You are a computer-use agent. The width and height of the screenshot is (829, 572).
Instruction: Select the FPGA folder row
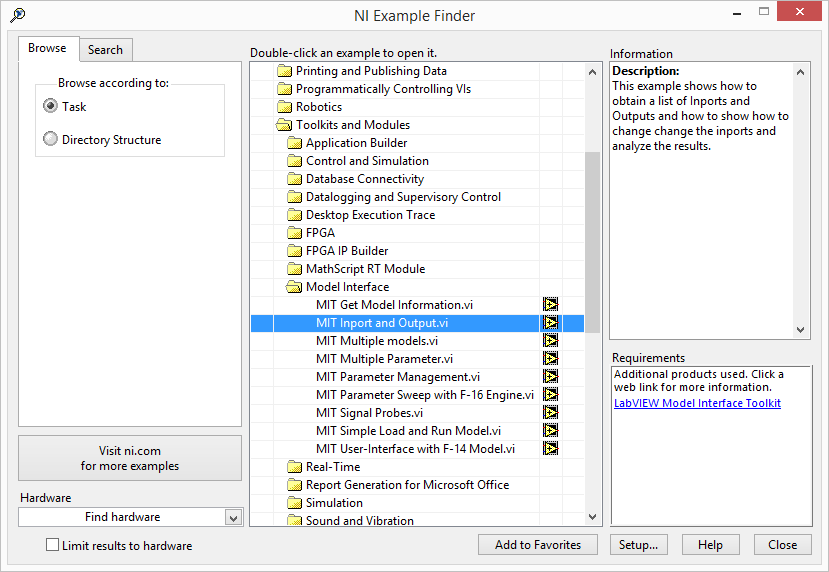[417, 233]
